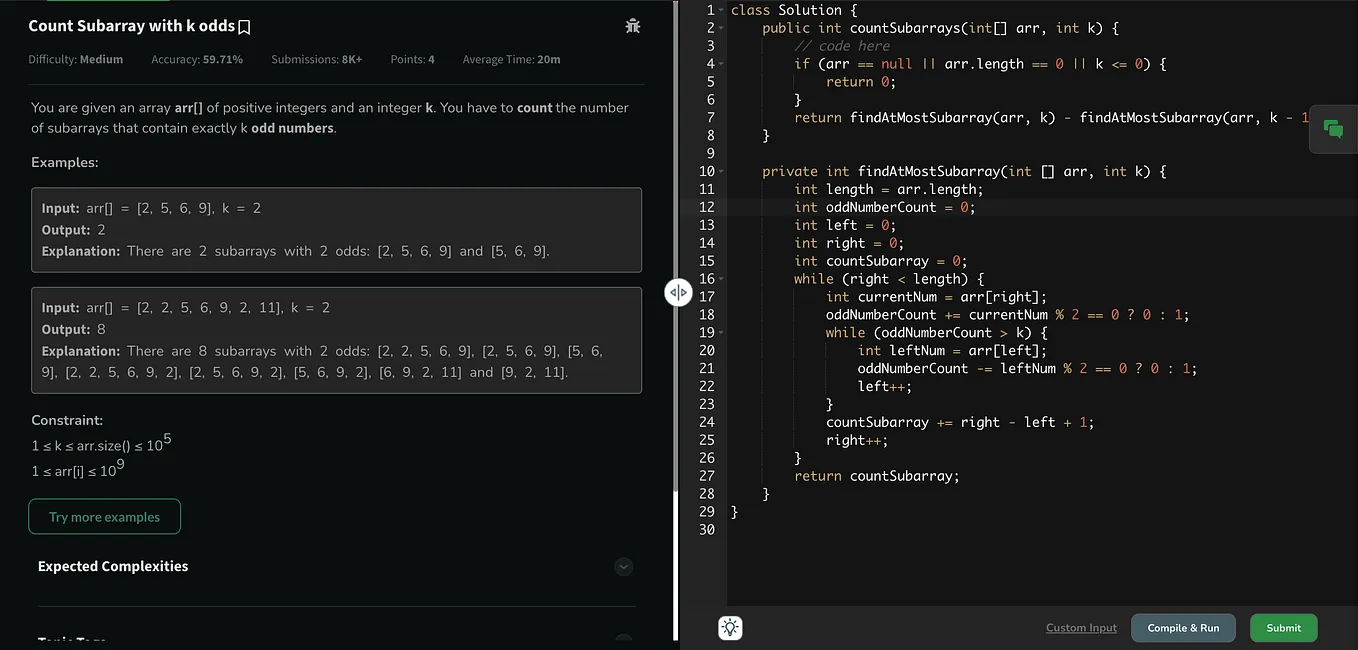1358x650 pixels.
Task: Click the second example with Output 8
Action: pyautogui.click(x=336, y=340)
